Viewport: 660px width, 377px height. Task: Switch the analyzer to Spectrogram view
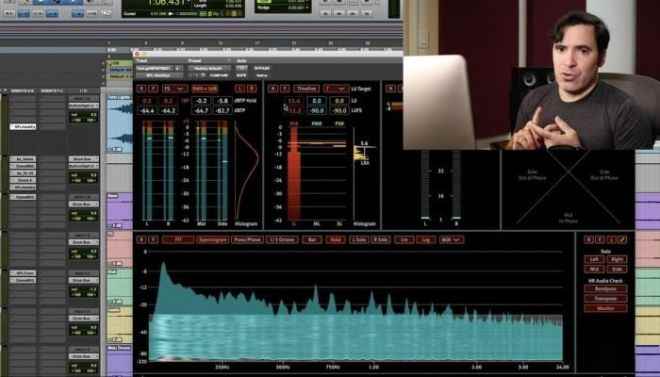tap(213, 240)
